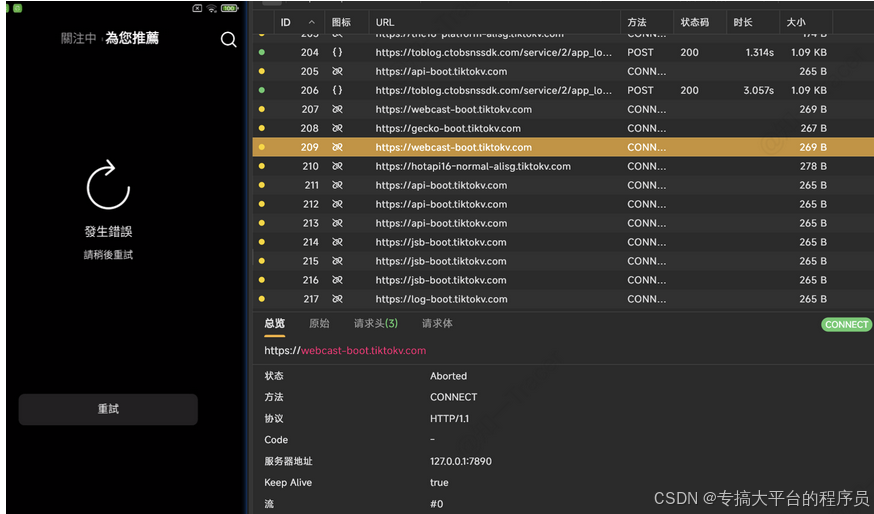Screen dimensions: 874x514
Task: Select the toblog.ctobsnssdk.com URL in row 204
Action: coord(493,52)
